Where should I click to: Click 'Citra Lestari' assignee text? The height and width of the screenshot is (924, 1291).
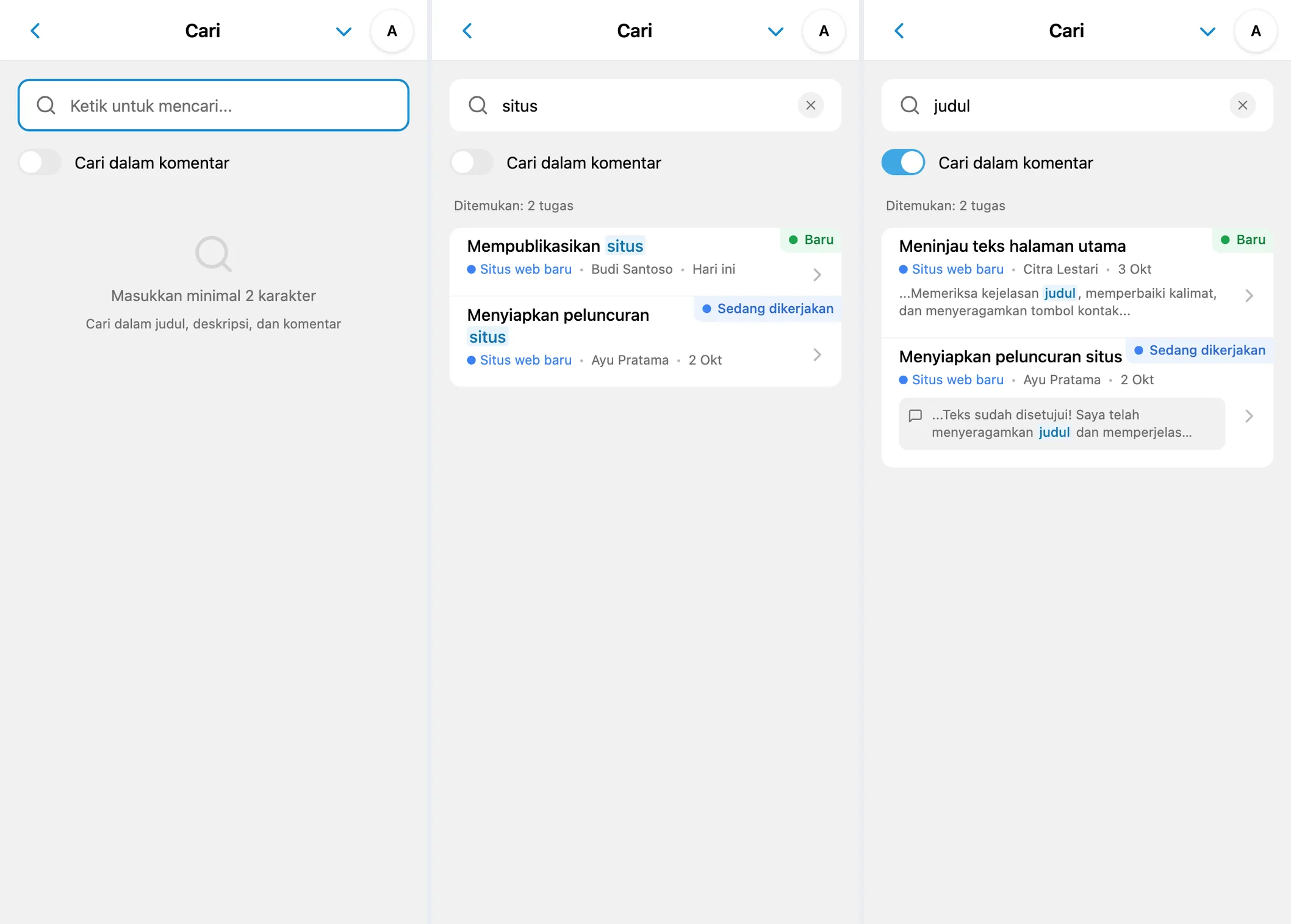click(x=1060, y=269)
